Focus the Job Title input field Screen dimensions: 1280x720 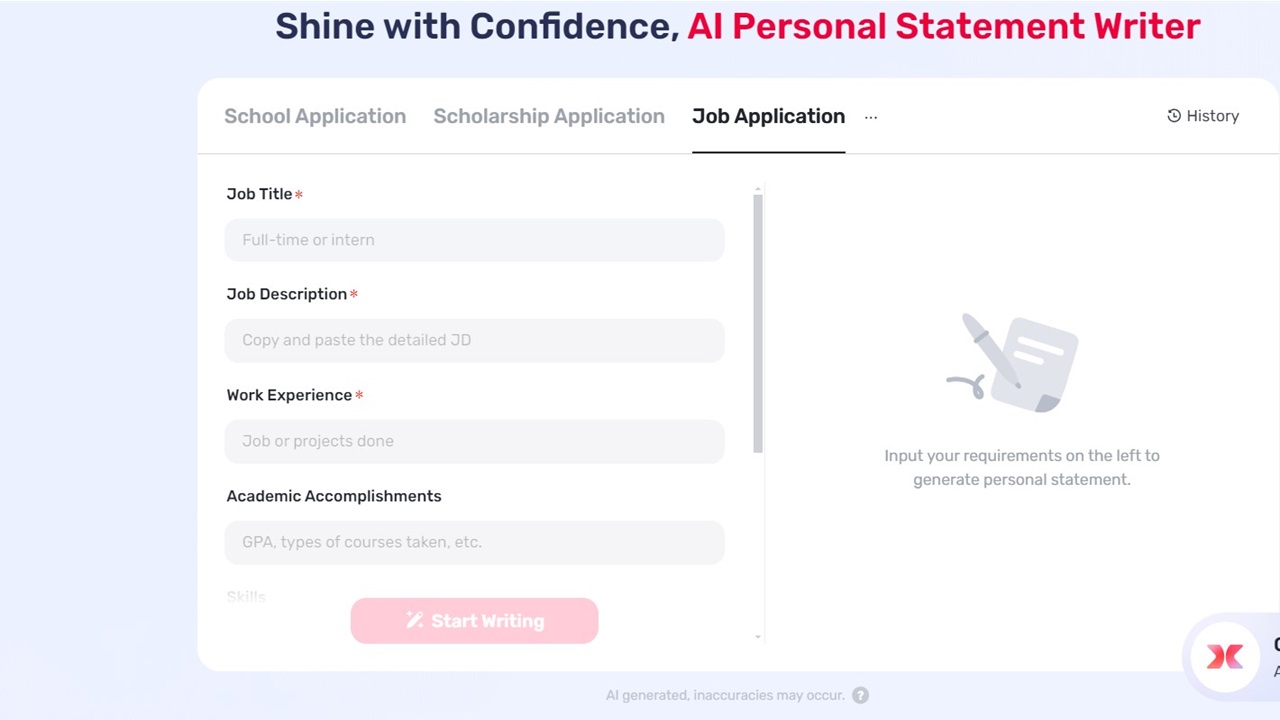[474, 240]
